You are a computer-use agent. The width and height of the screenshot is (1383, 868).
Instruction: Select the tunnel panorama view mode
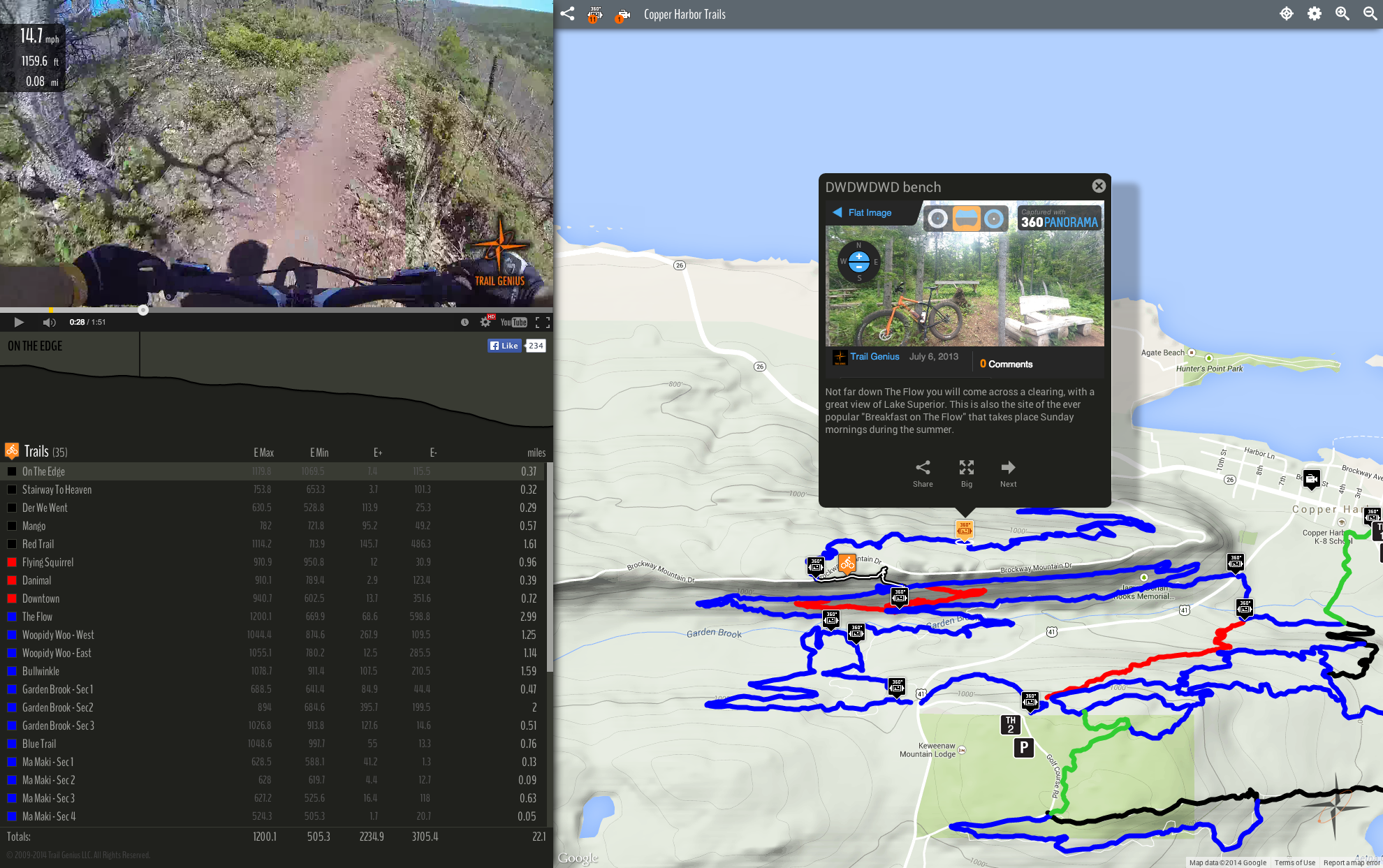coord(994,219)
